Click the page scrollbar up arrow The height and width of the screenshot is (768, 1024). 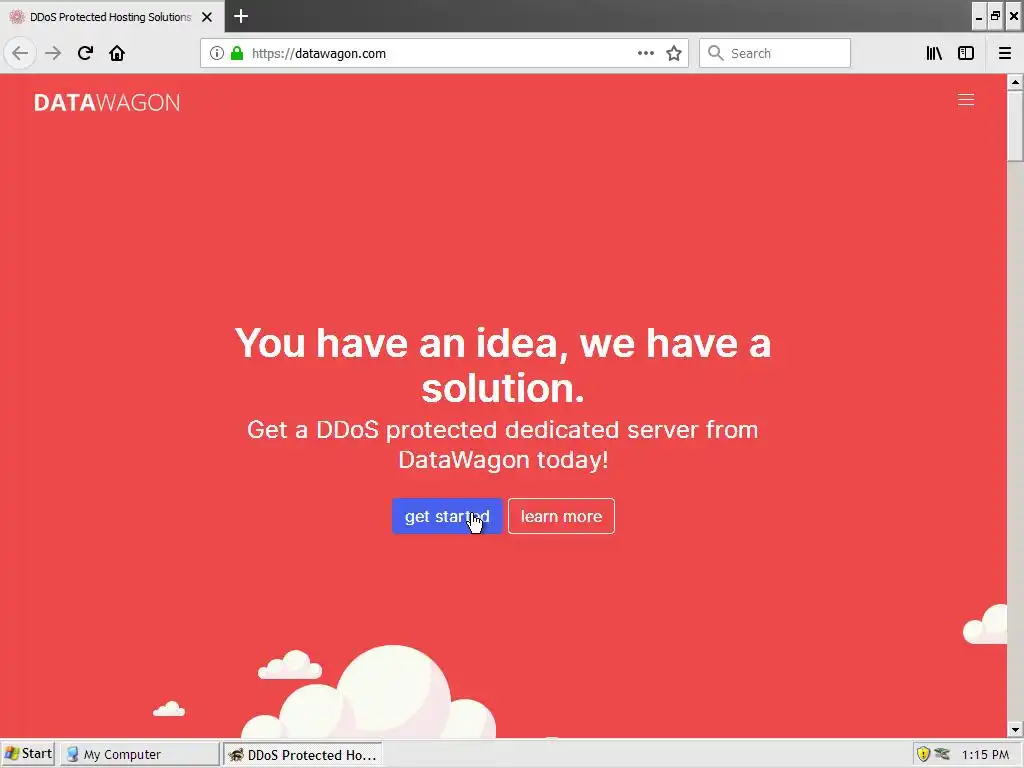pos(1015,82)
